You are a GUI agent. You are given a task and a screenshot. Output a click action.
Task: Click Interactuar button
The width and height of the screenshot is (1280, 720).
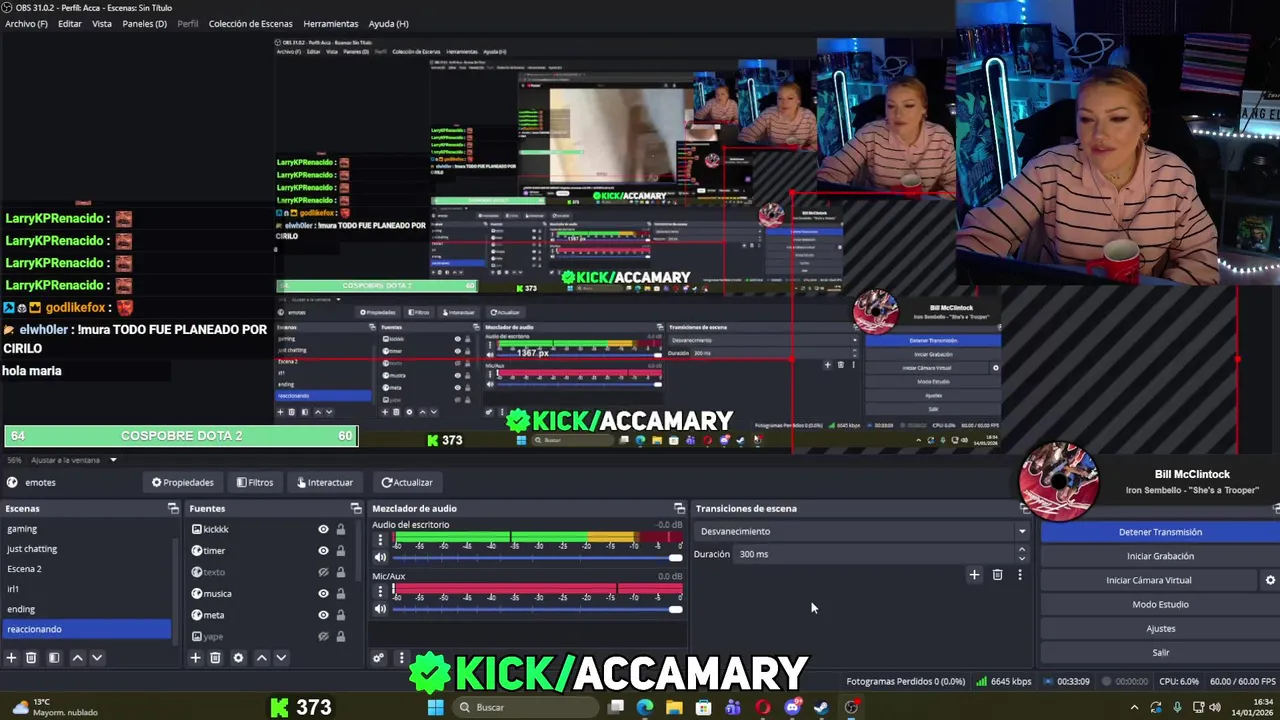pos(325,483)
